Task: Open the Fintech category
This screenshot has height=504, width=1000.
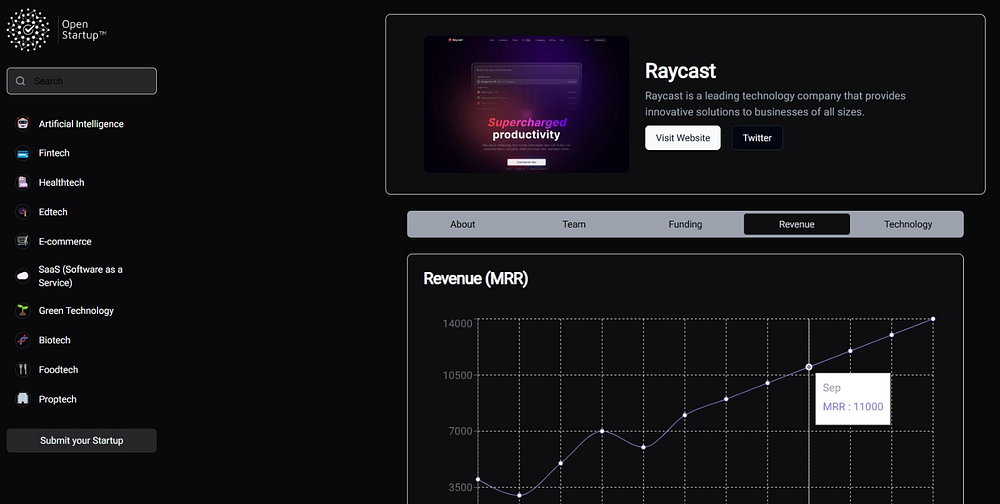Action: point(54,153)
